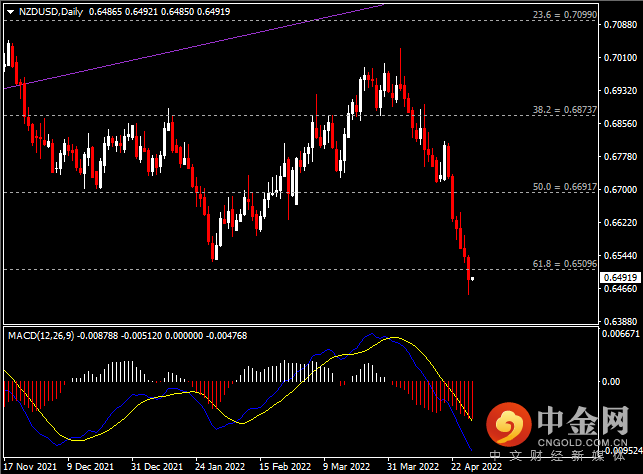643x474 pixels.
Task: Click the 22 Apr 2022 date marker
Action: 477,467
